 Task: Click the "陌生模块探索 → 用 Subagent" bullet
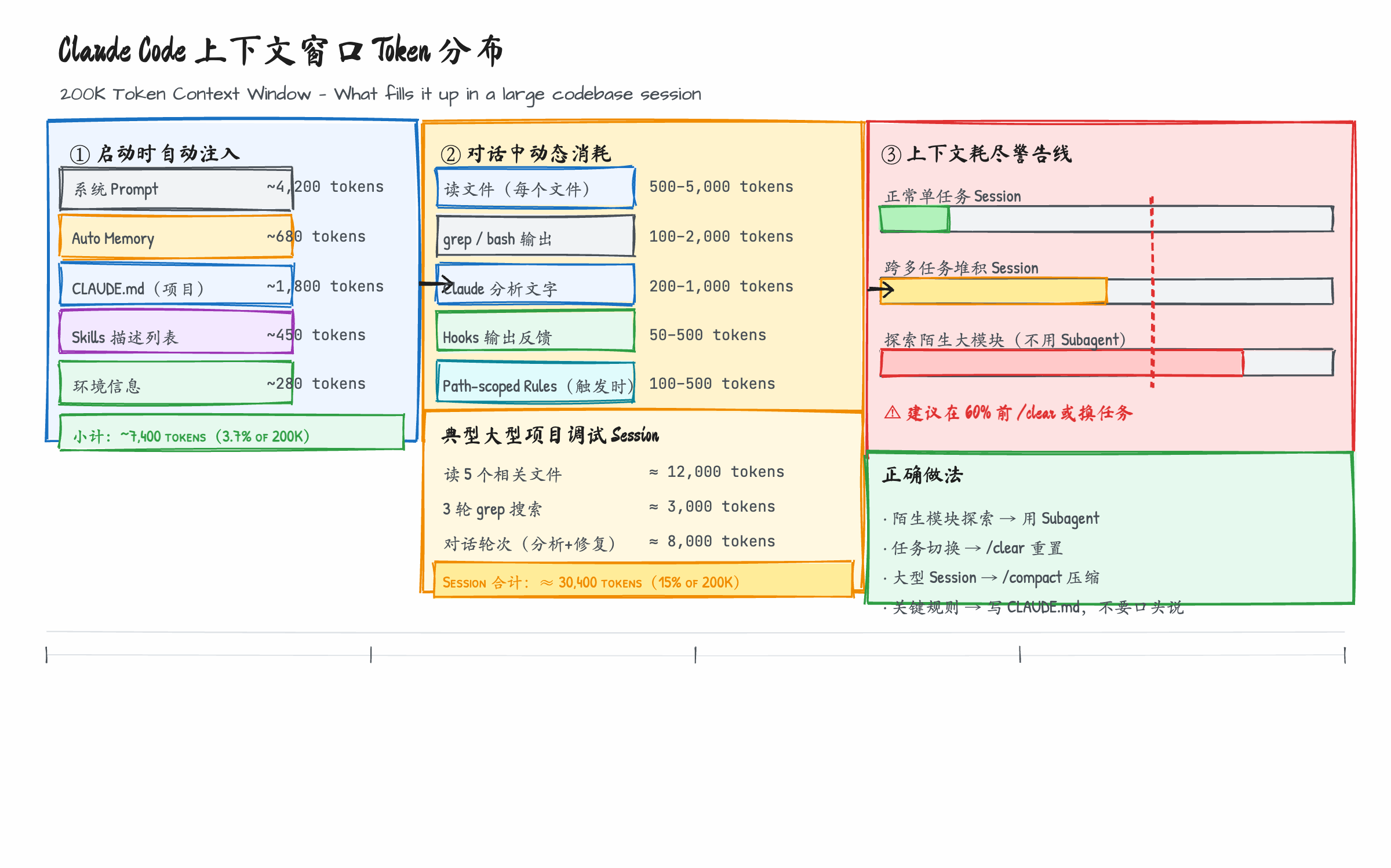pyautogui.click(x=991, y=519)
